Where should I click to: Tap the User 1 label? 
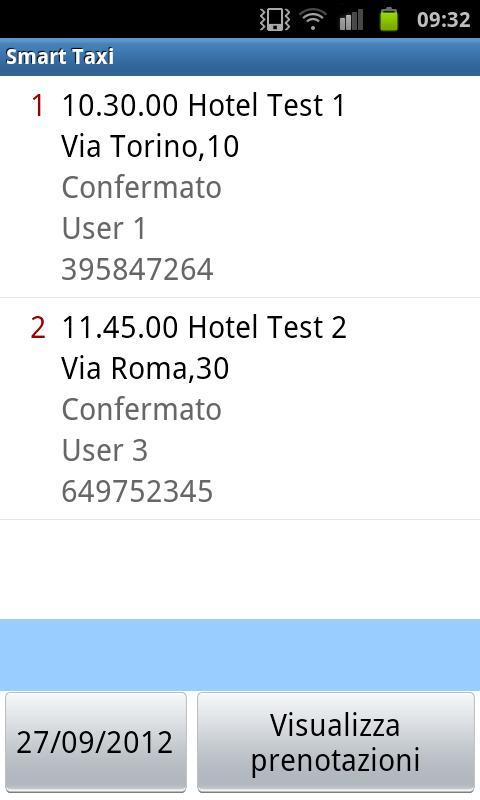(104, 228)
